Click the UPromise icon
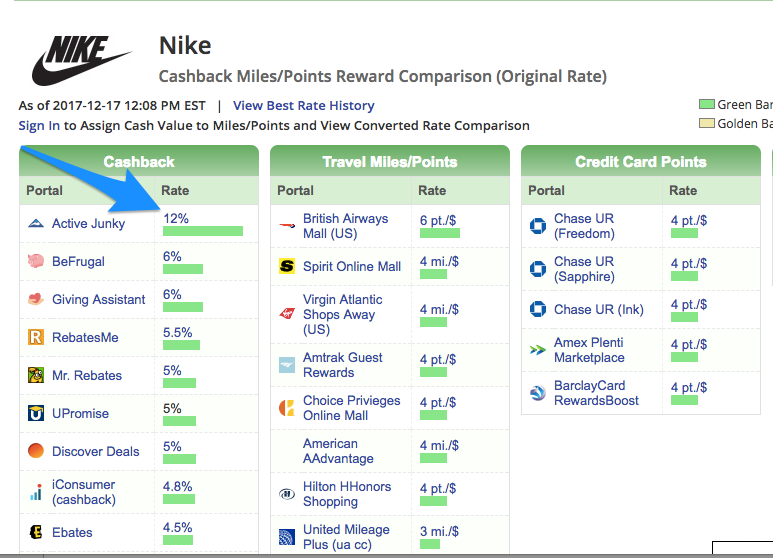The image size is (773, 558). click(x=36, y=413)
